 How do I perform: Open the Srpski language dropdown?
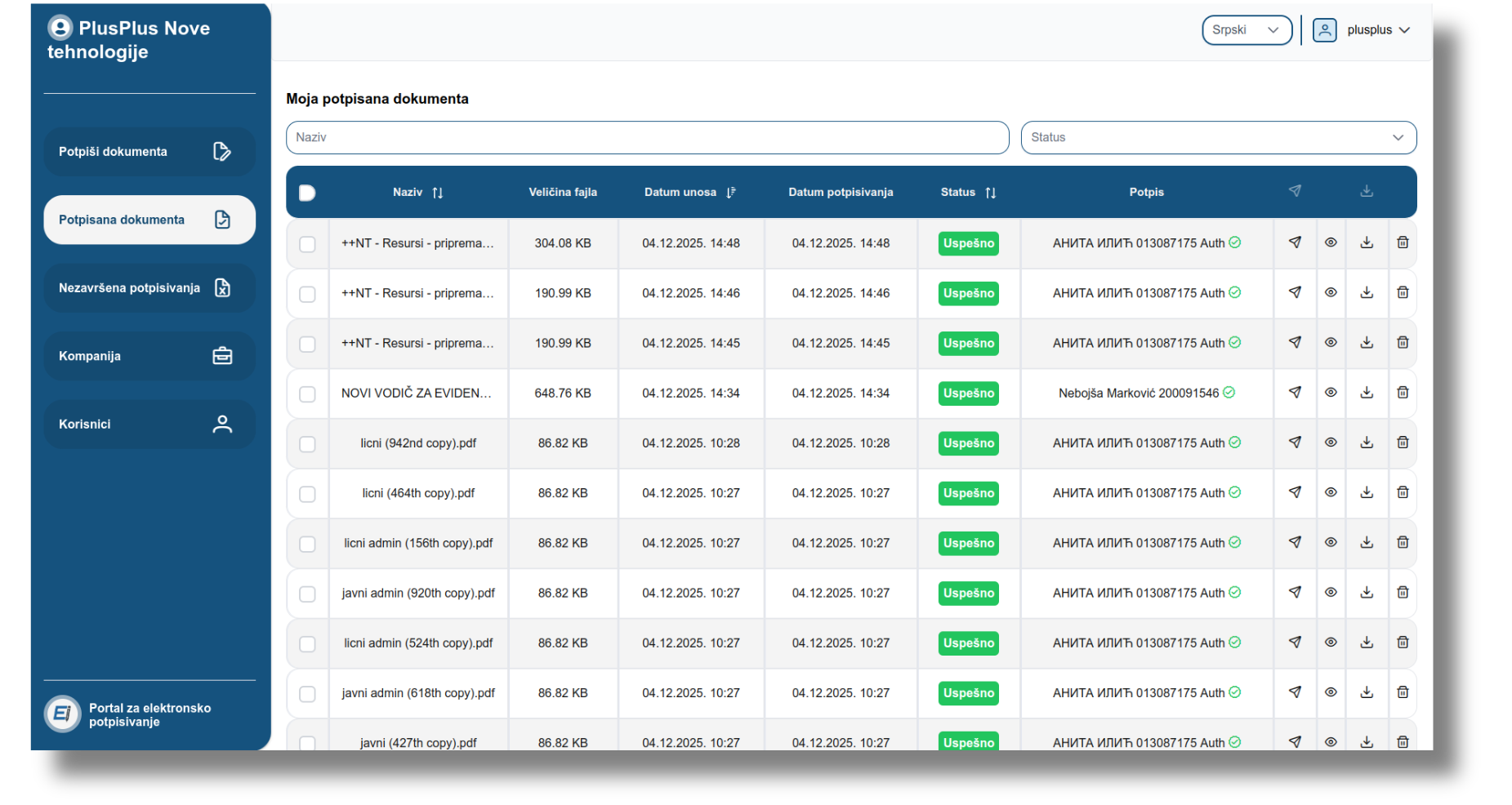pos(1247,30)
